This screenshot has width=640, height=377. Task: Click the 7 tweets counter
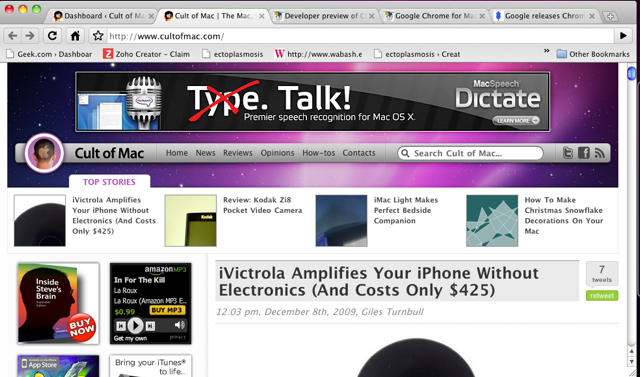[x=602, y=274]
